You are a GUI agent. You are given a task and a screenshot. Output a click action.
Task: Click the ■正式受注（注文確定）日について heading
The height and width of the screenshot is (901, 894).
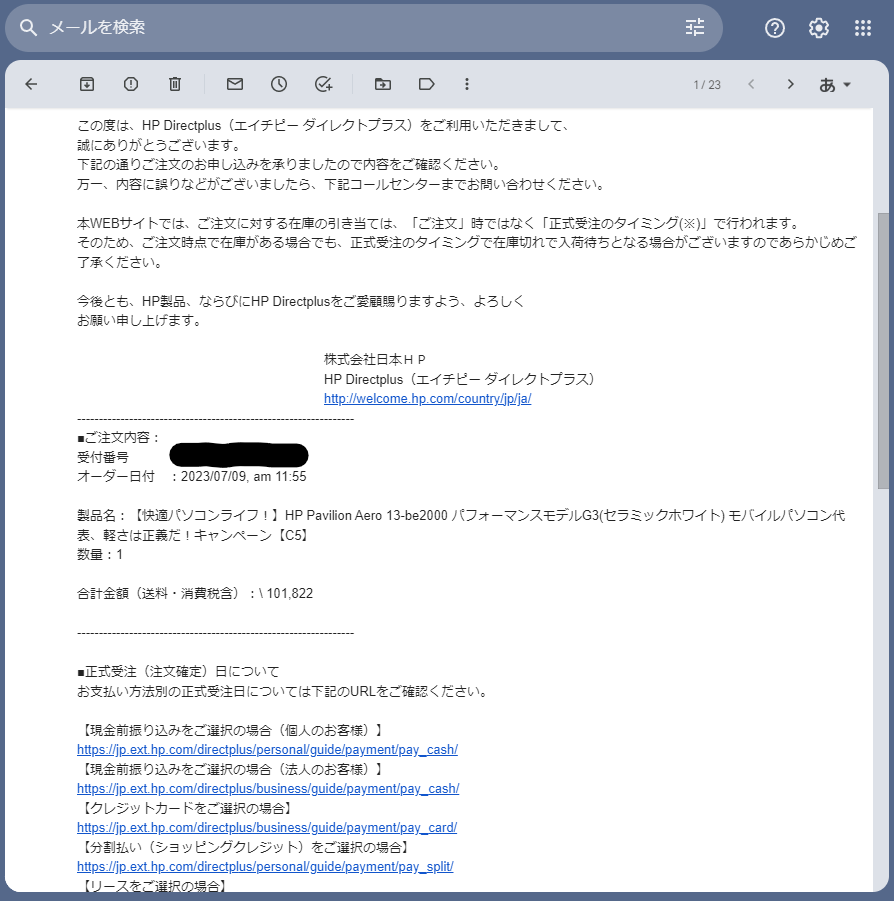click(x=178, y=672)
